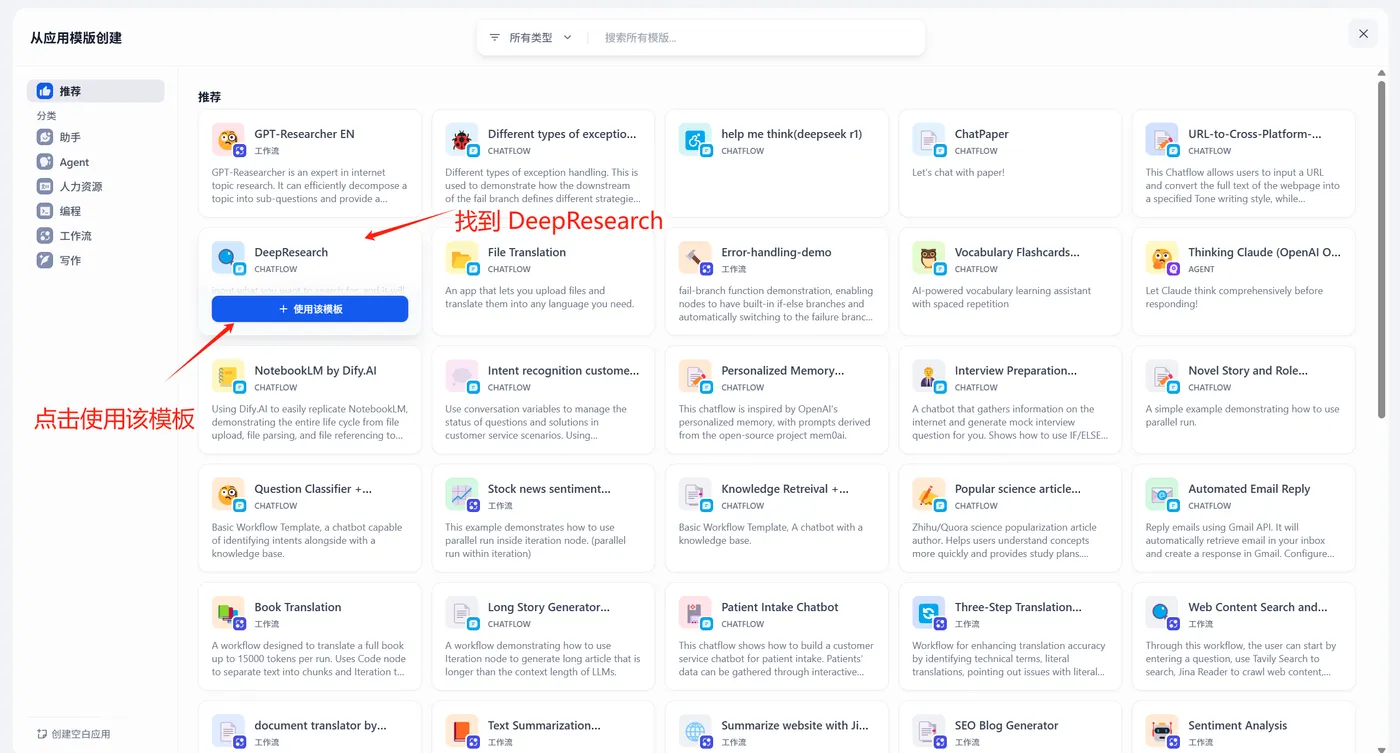Click the AGENT label under Thinking Claude
The width and height of the screenshot is (1400, 753).
coord(1201,269)
